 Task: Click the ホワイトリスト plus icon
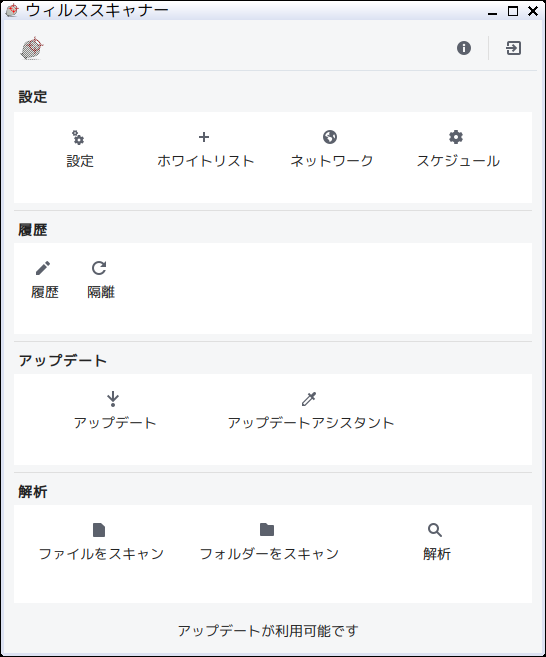(x=204, y=137)
